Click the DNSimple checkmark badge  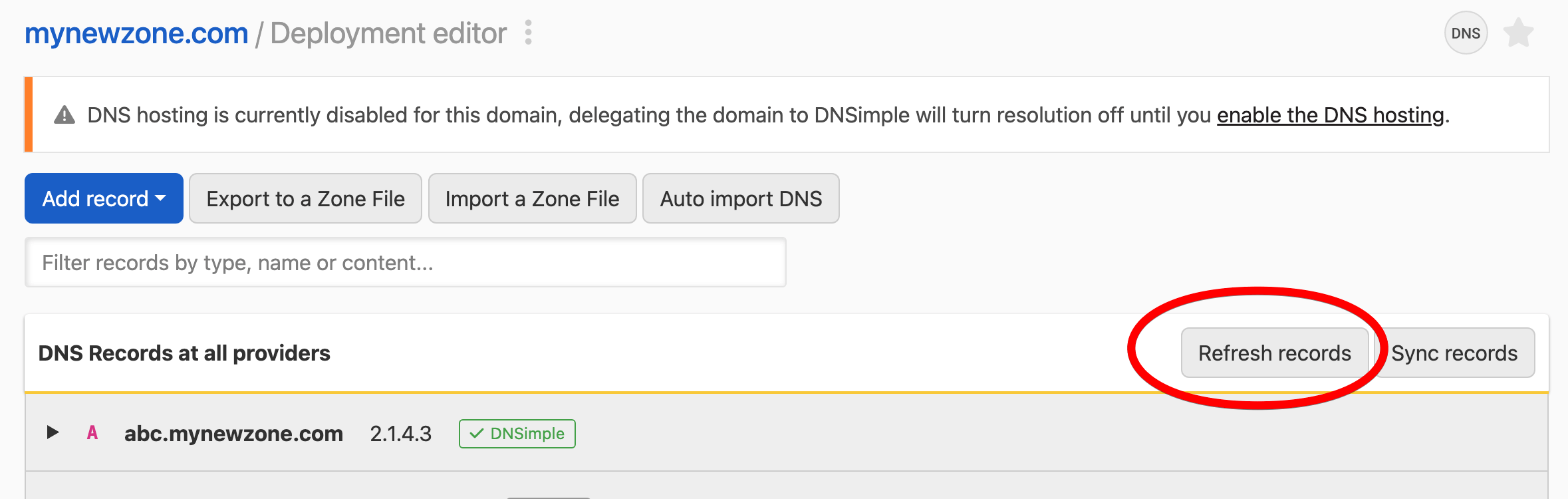point(517,434)
